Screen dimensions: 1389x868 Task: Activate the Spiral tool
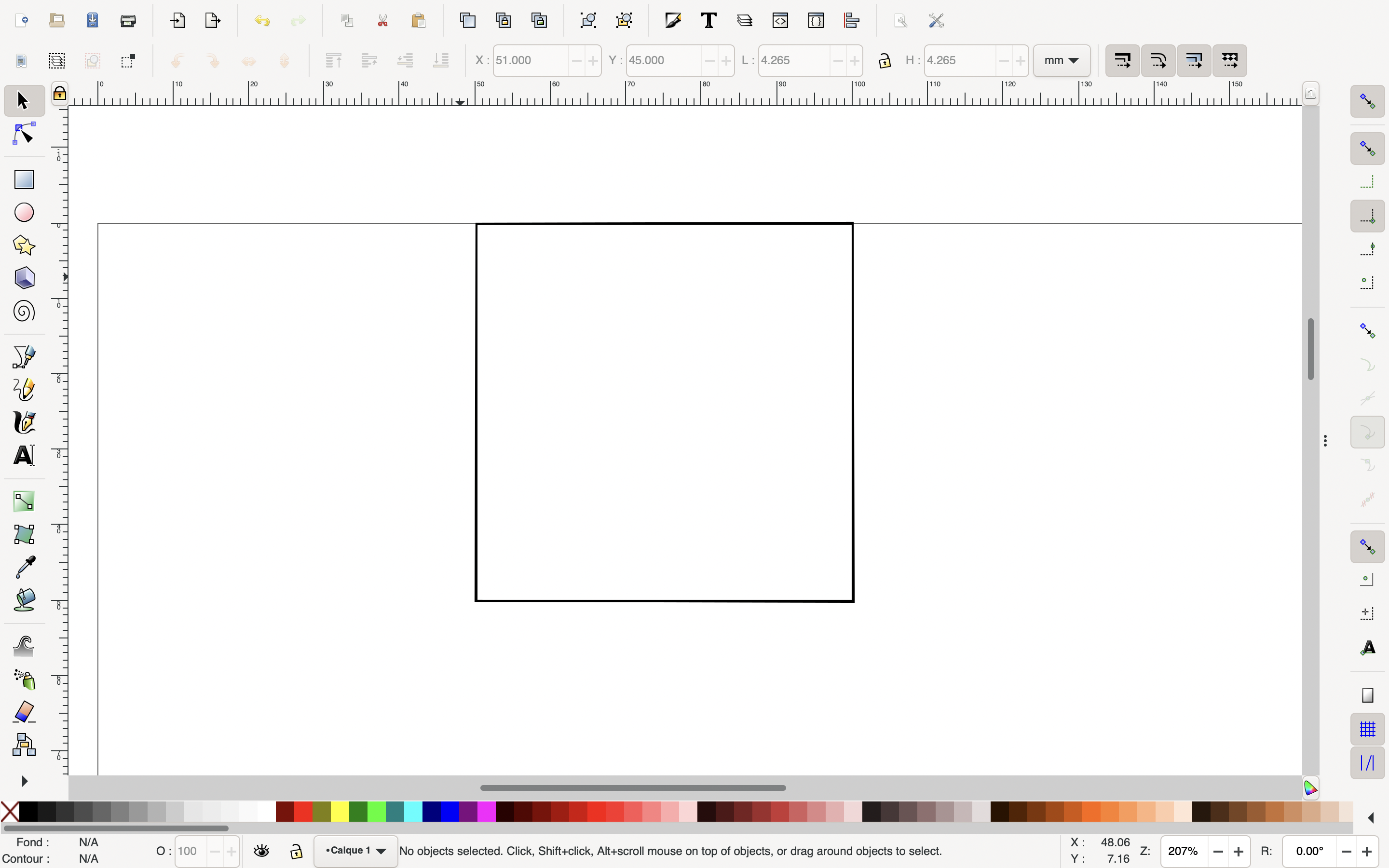coord(24,312)
